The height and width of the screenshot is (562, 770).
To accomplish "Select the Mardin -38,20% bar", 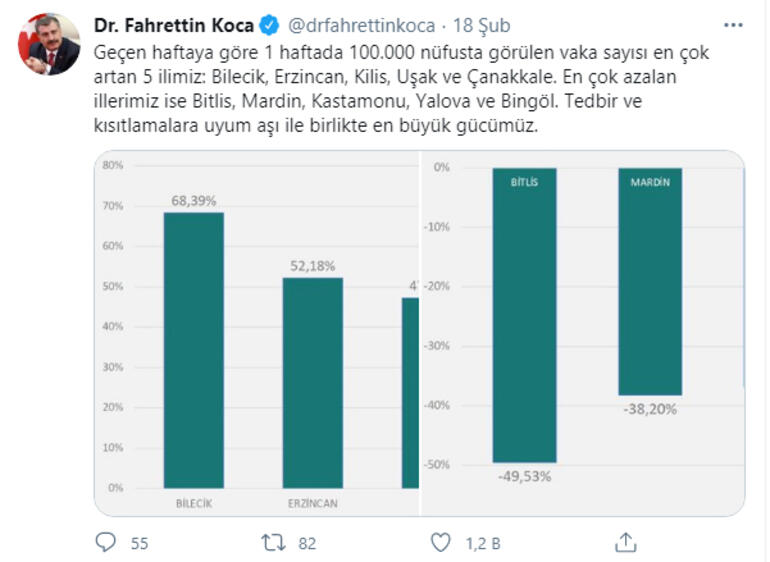I will pos(650,281).
